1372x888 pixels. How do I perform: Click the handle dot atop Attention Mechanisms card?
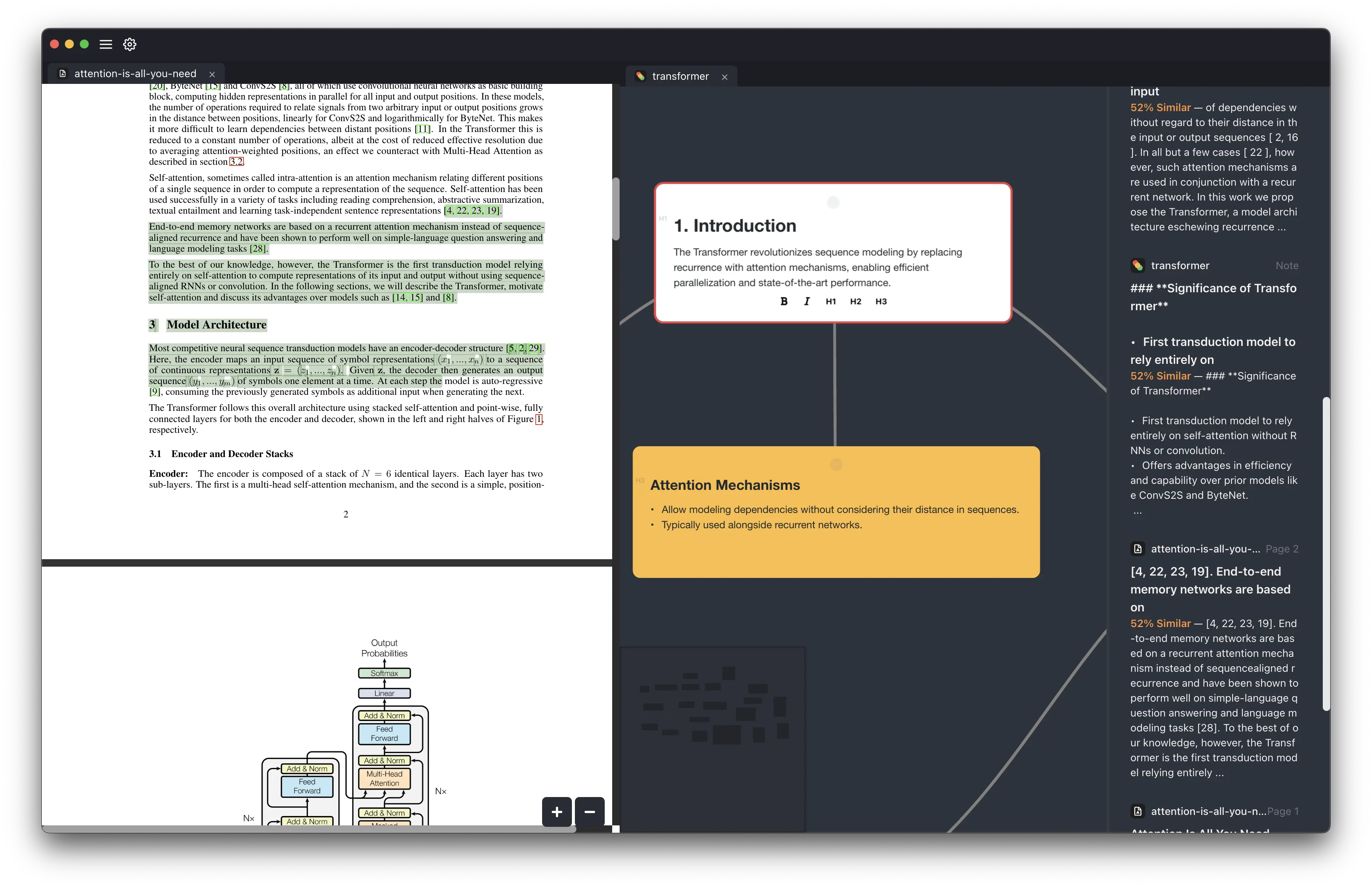pos(836,465)
